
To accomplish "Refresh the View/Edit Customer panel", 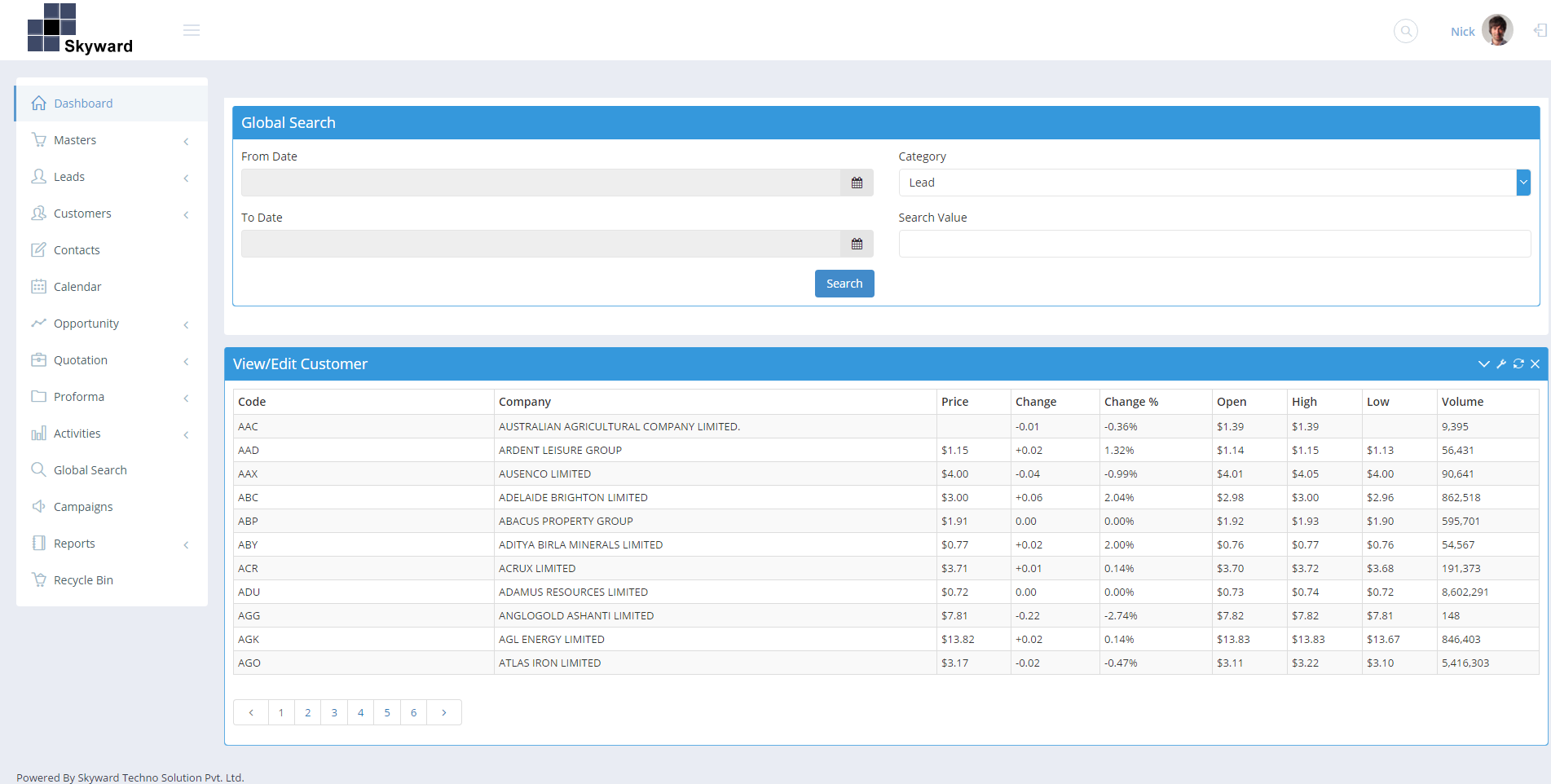I will click(x=1518, y=363).
